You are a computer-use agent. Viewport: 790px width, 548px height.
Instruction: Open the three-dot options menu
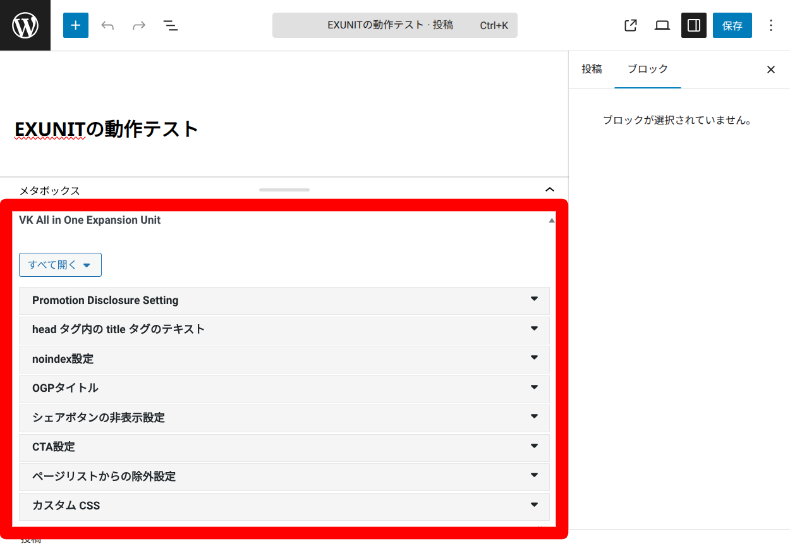click(x=771, y=25)
